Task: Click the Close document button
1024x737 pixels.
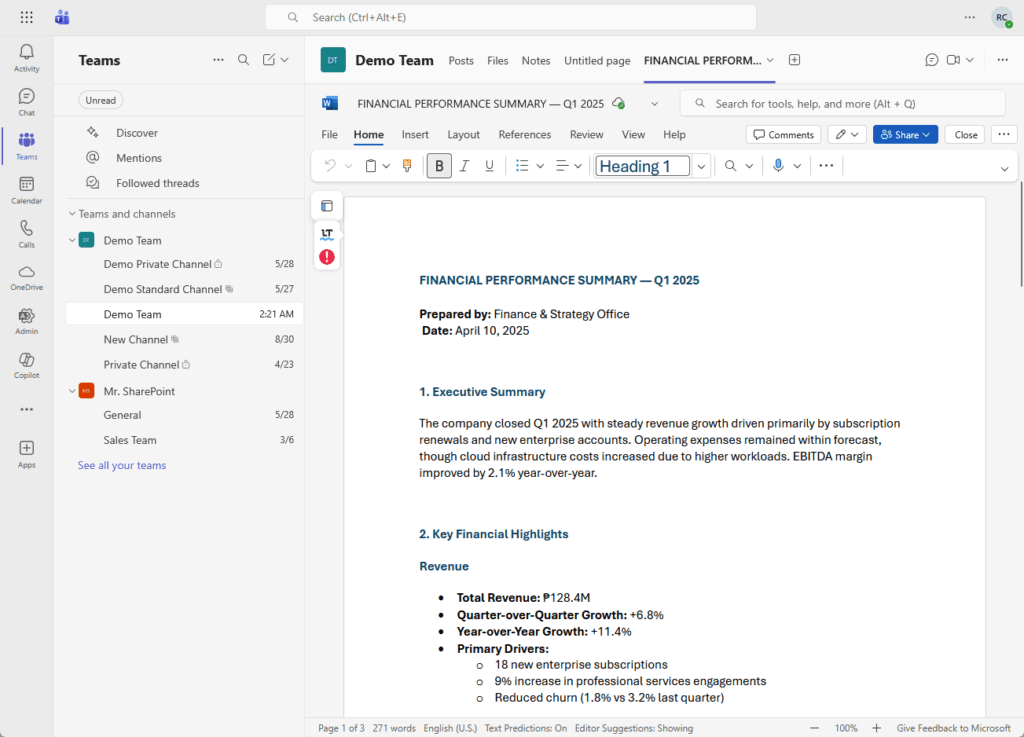Action: 965,134
